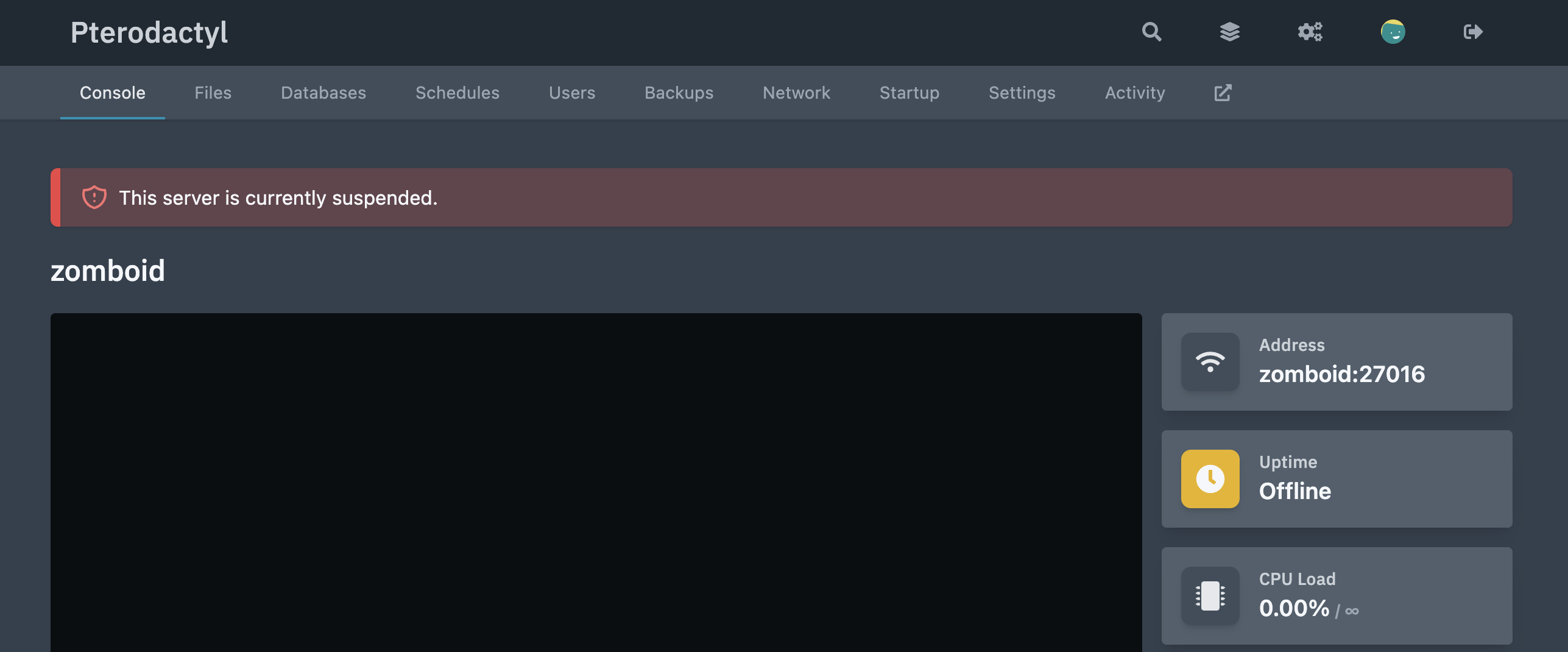Click the suspended warning shield icon
The width and height of the screenshot is (1568, 652).
click(94, 197)
